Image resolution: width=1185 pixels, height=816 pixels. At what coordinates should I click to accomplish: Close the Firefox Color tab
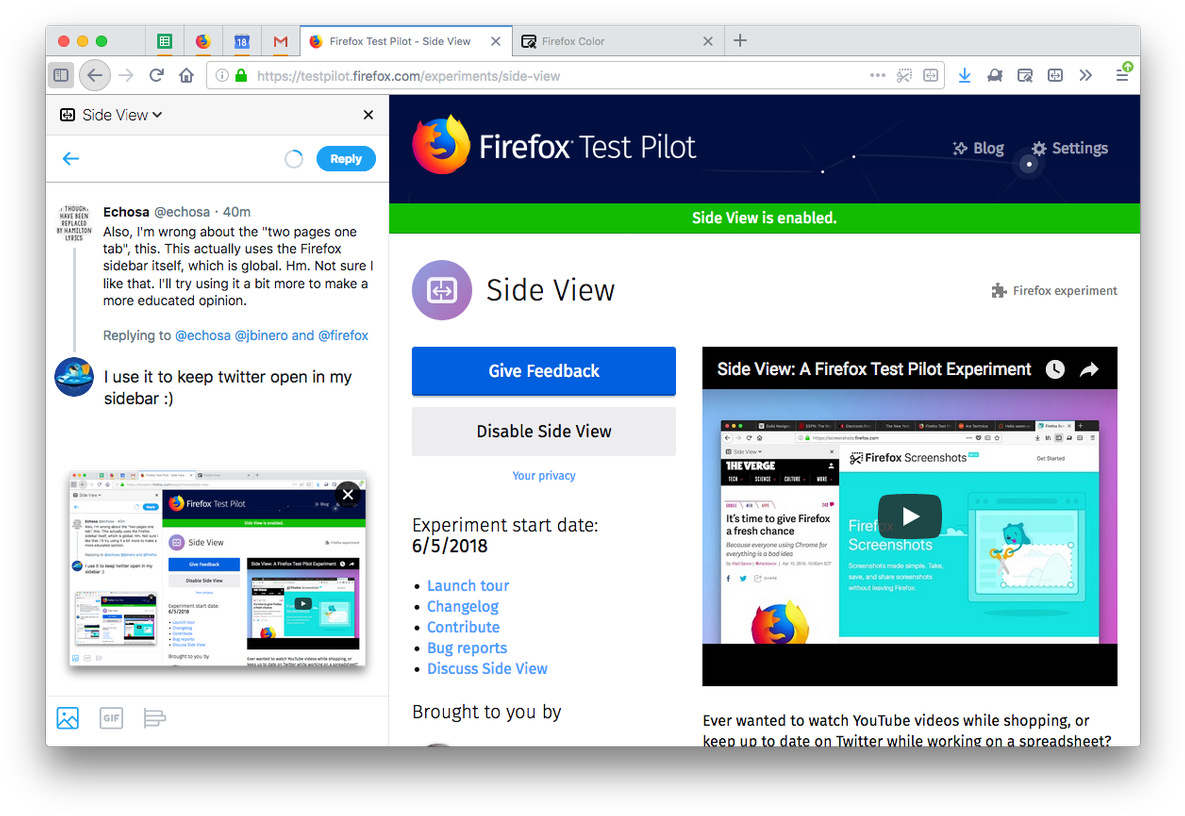point(708,42)
